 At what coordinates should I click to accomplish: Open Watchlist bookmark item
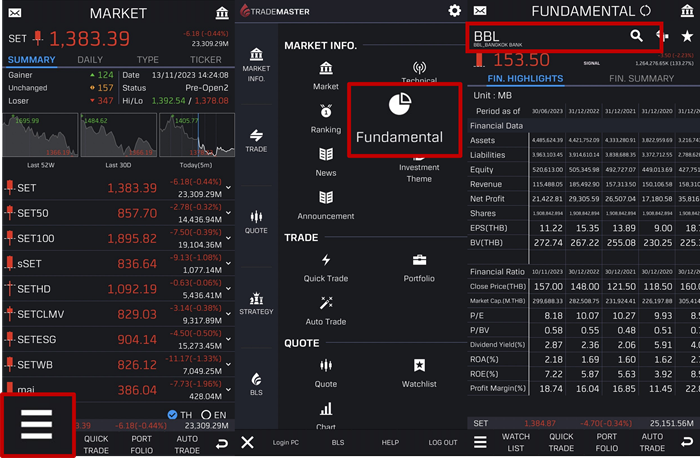click(x=419, y=373)
